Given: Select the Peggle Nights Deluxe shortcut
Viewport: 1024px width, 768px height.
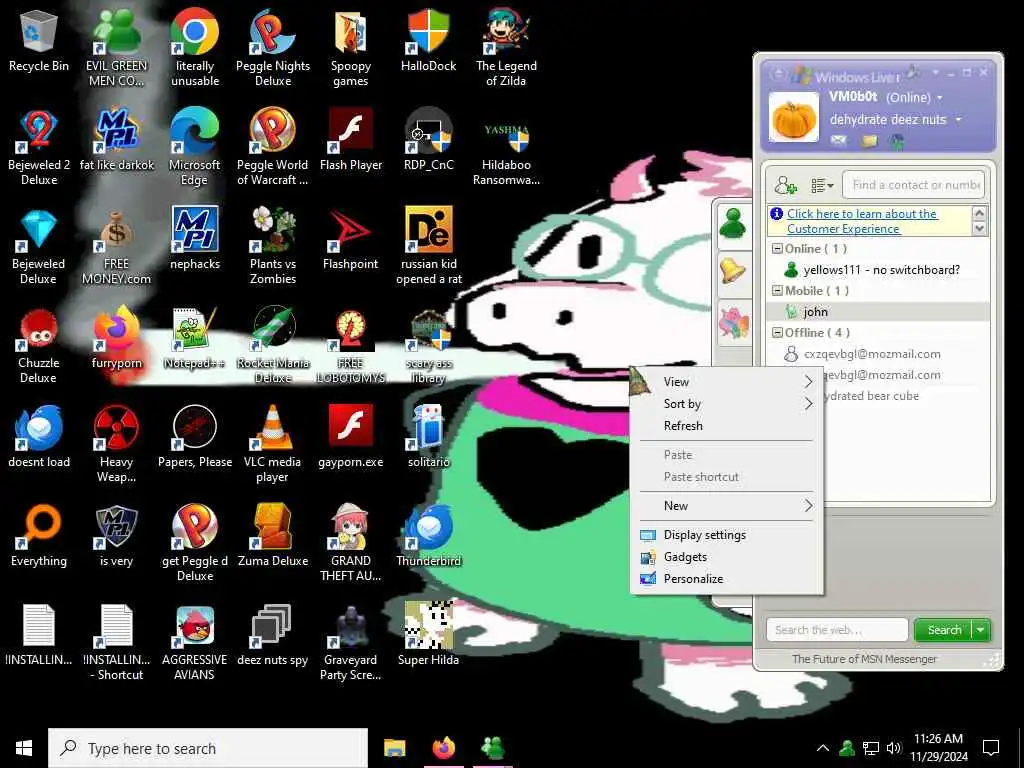Looking at the screenshot, I should click(x=273, y=48).
